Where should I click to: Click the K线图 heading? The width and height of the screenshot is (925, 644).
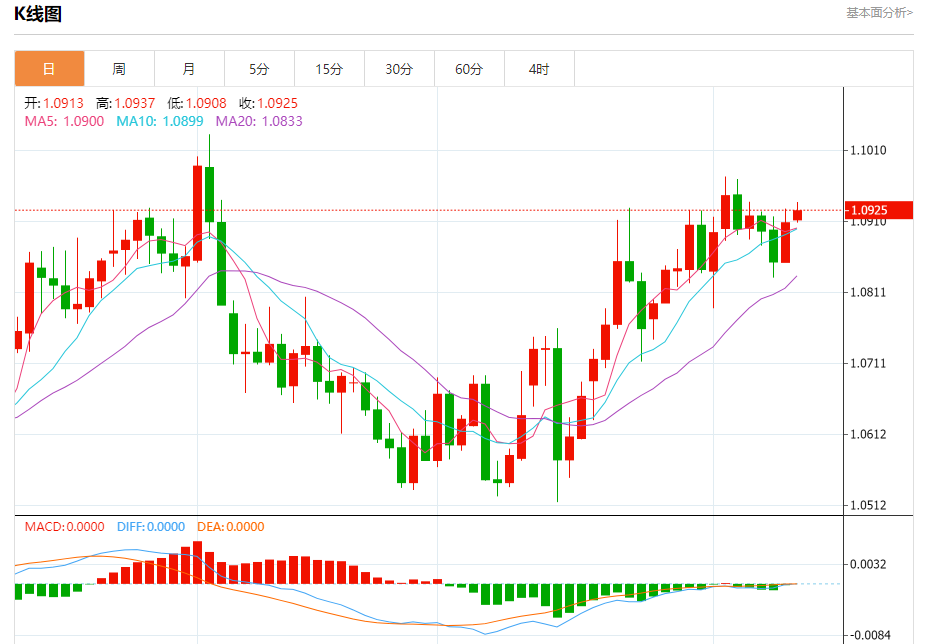point(38,14)
